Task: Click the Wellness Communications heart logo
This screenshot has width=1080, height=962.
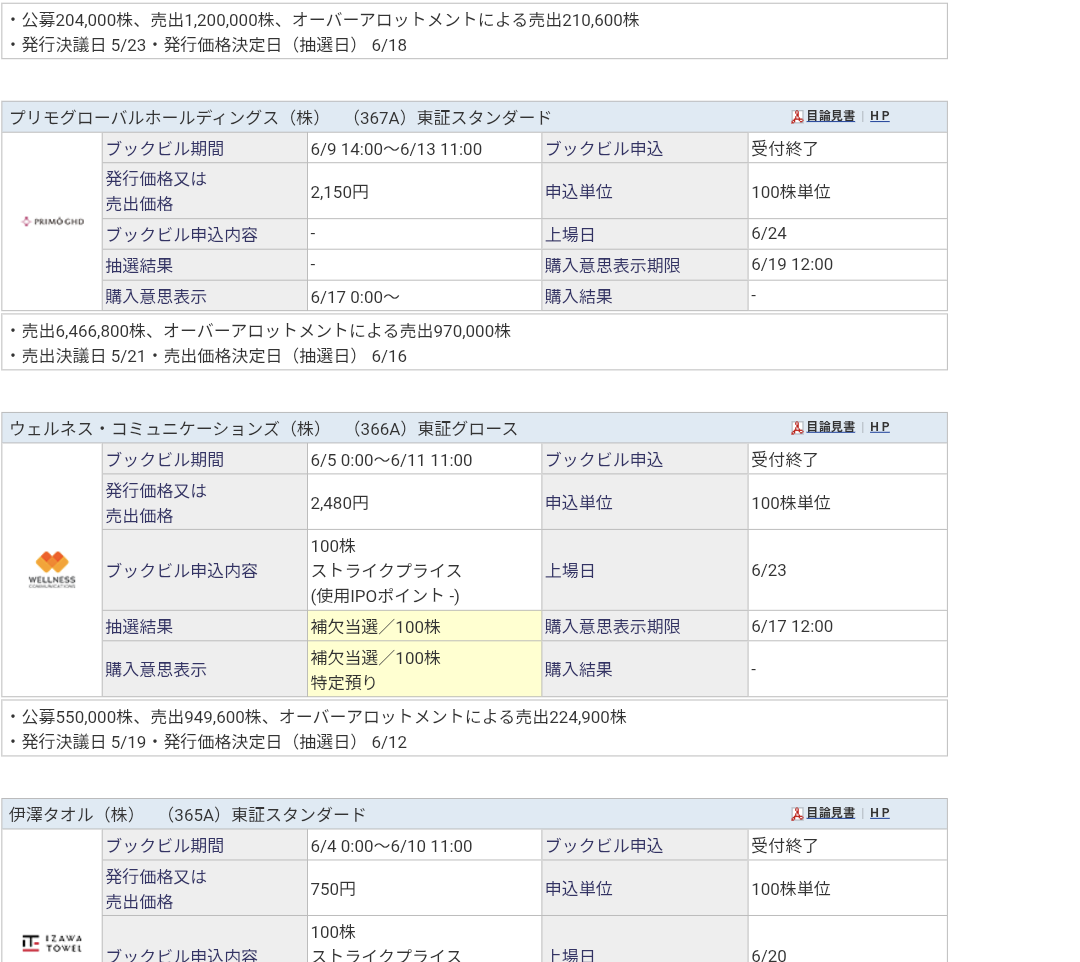Action: coord(52,569)
